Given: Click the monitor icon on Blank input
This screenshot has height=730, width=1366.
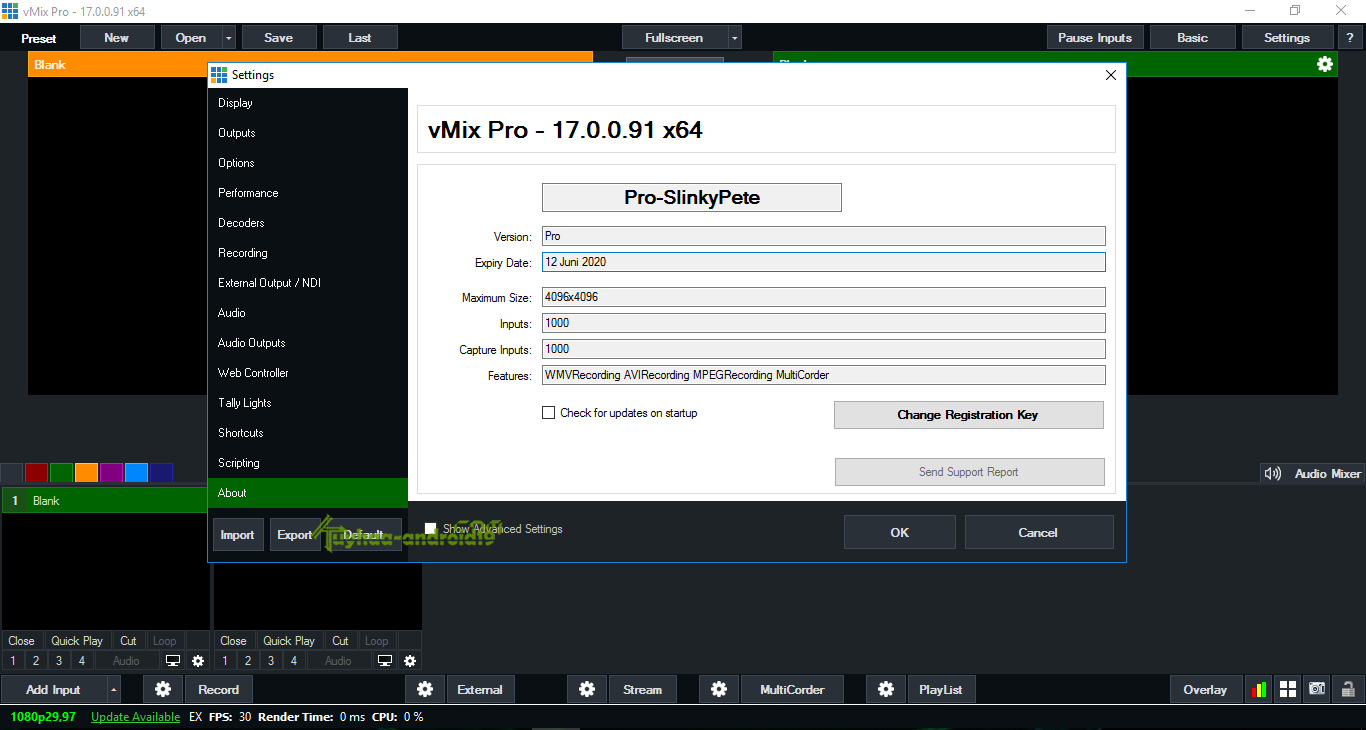Looking at the screenshot, I should point(173,661).
